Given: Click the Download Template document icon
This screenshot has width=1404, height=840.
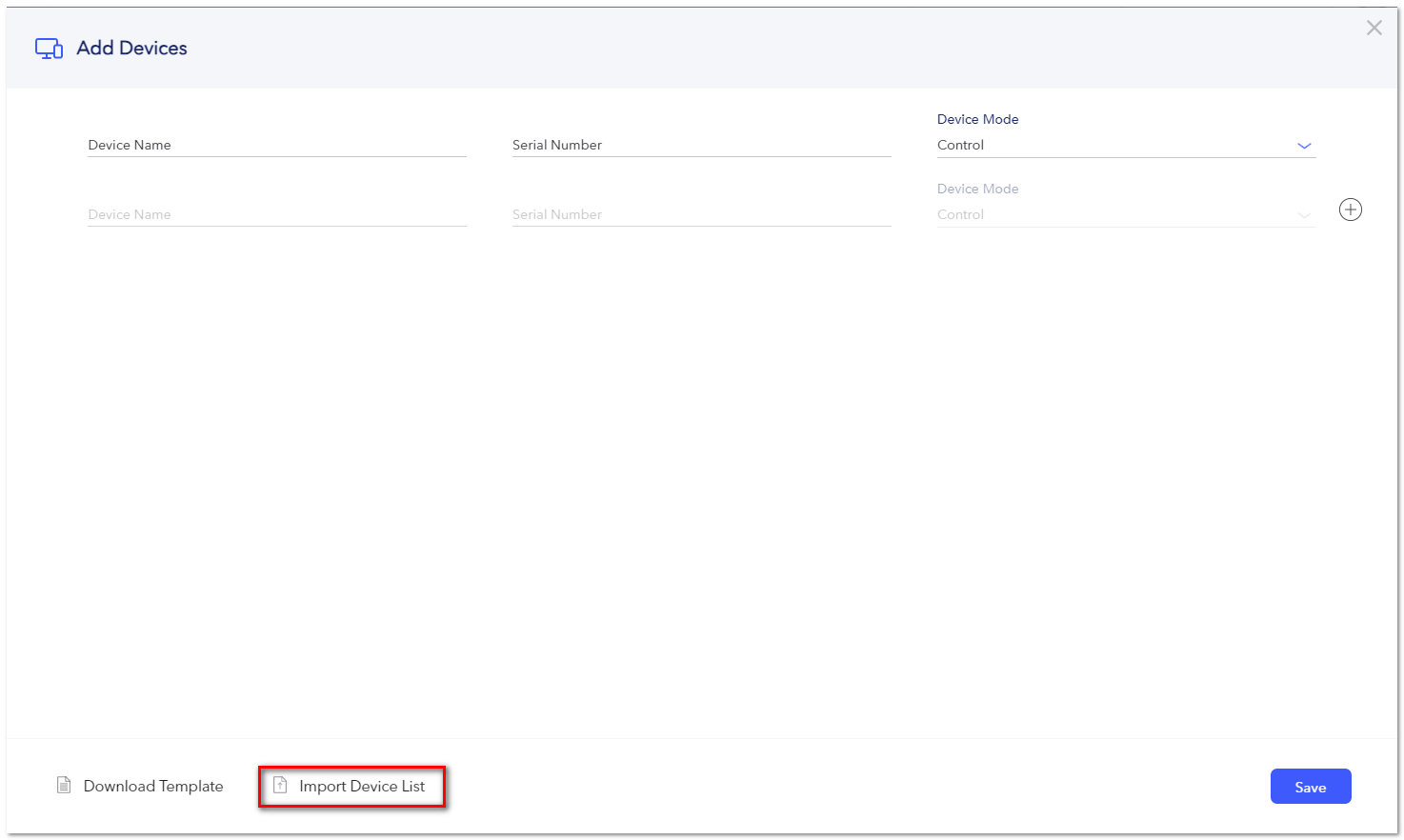Looking at the screenshot, I should [x=64, y=786].
